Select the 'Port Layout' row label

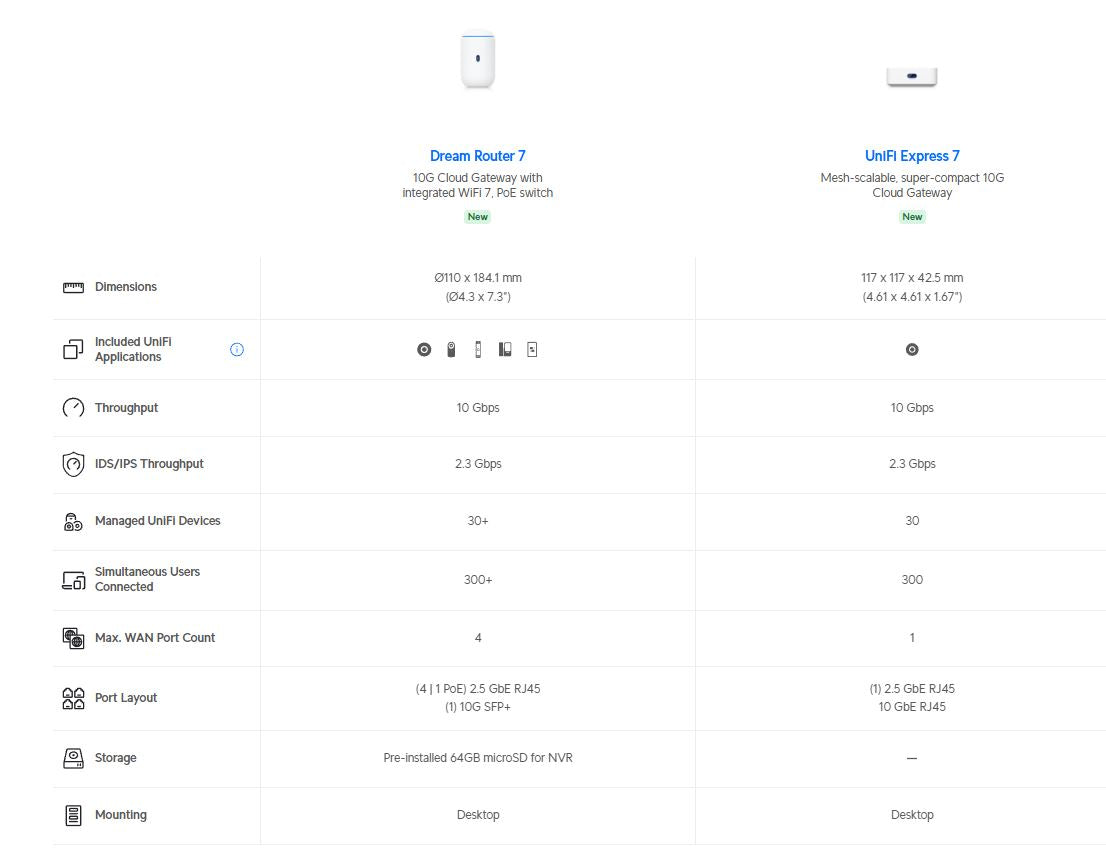126,698
